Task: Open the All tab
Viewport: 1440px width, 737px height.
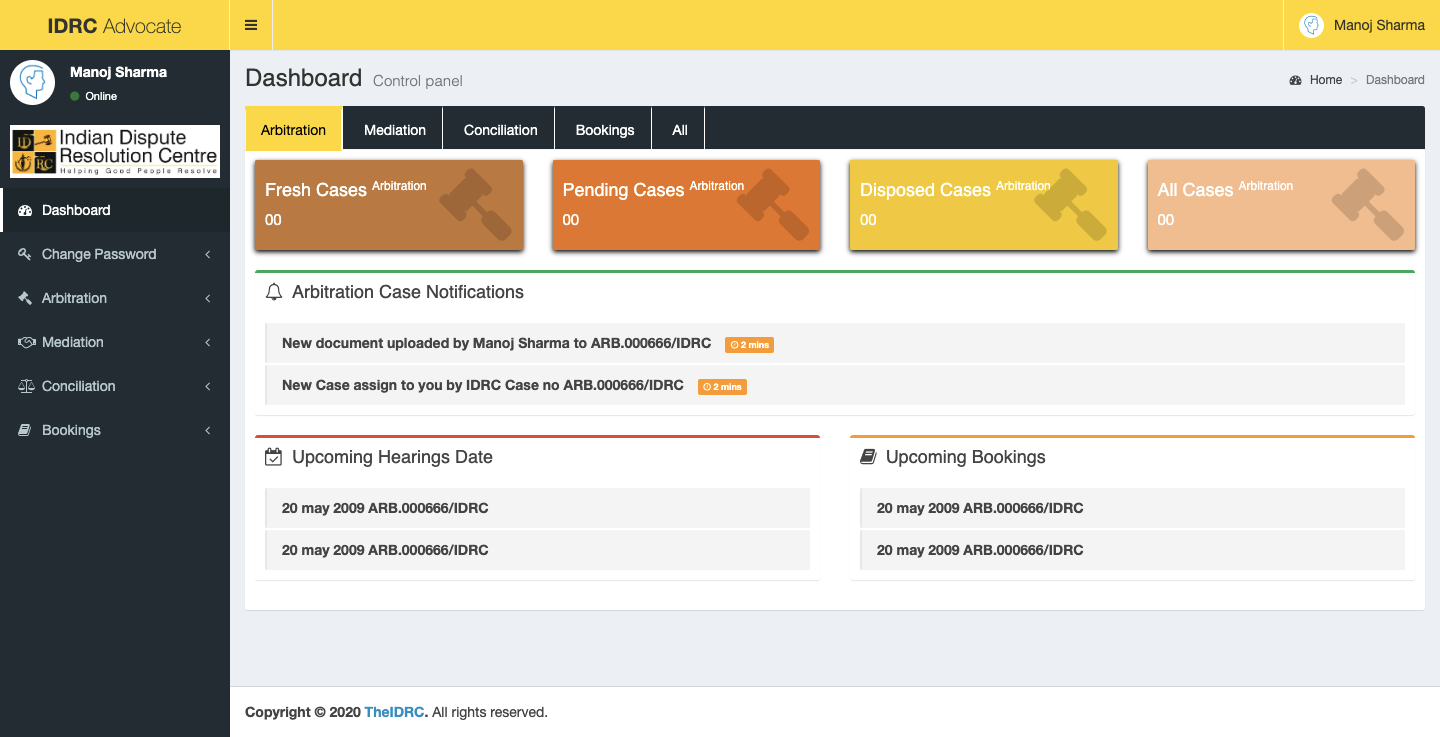Action: tap(680, 130)
